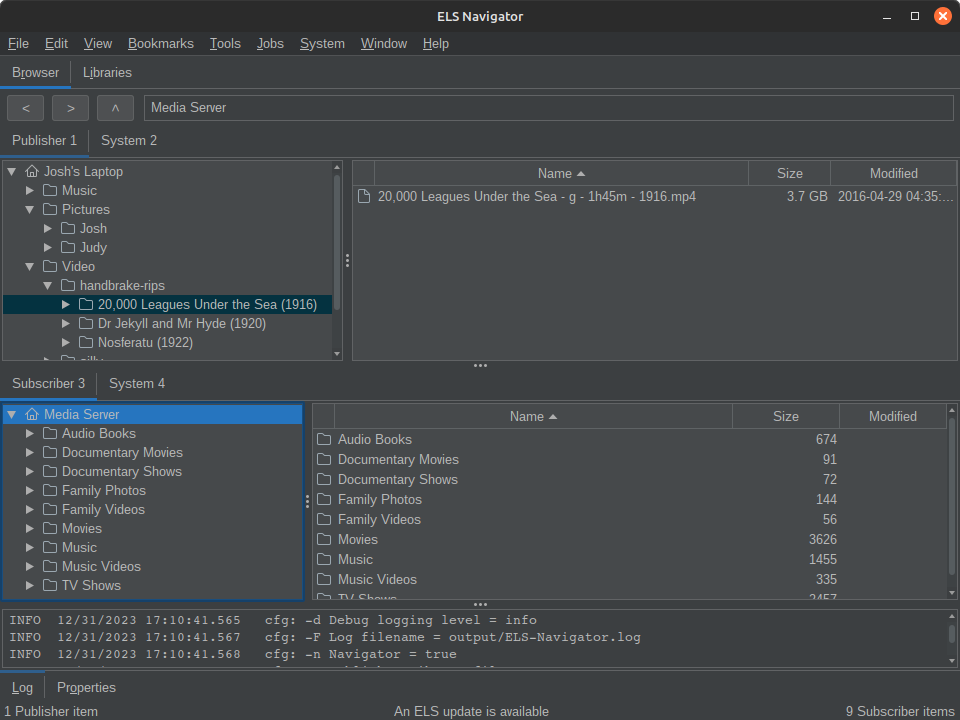The width and height of the screenshot is (960, 720).
Task: Click the Family Photos folder icon in subscriber tree
Action: coord(50,491)
